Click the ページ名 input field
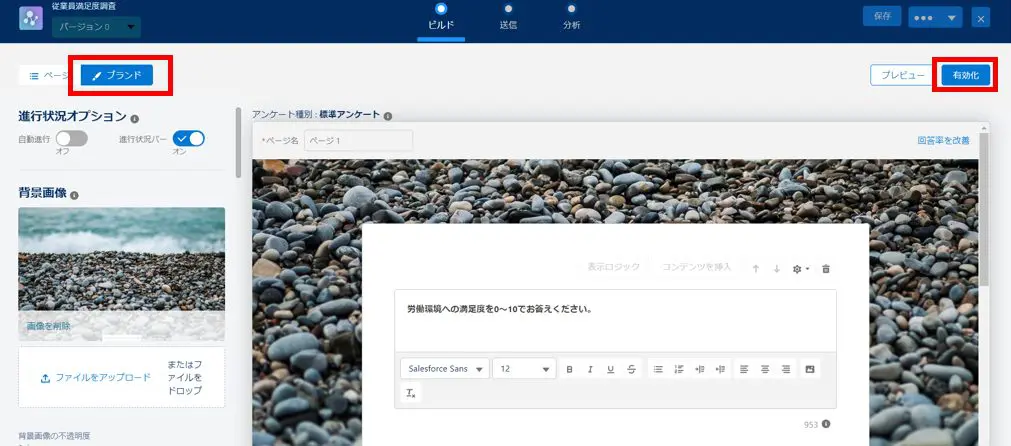Viewport: 1011px width, 446px height. tap(358, 141)
